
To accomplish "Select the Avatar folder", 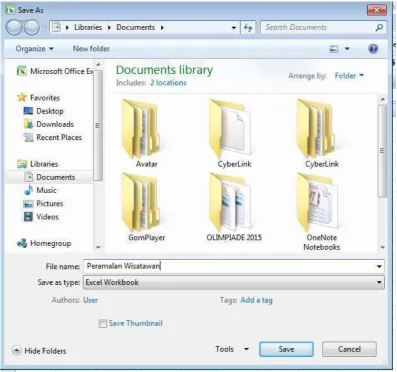I will point(147,133).
